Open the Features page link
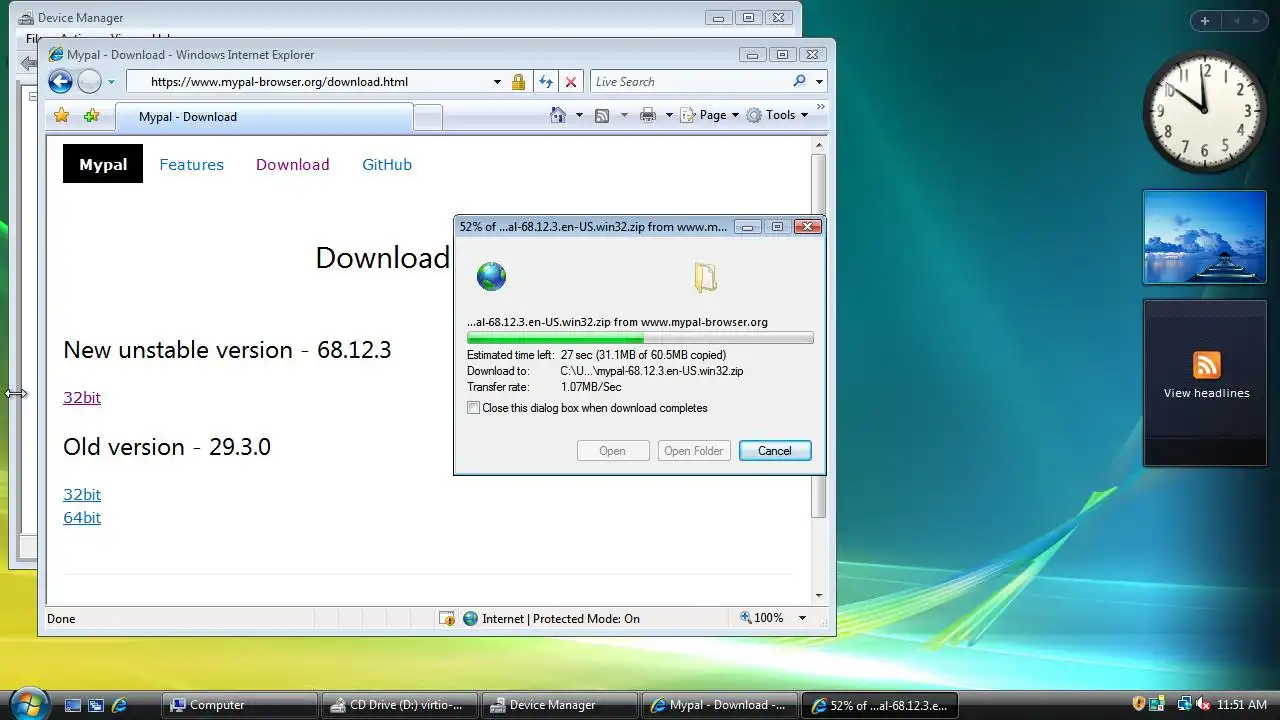Image resolution: width=1280 pixels, height=720 pixels. [x=191, y=165]
